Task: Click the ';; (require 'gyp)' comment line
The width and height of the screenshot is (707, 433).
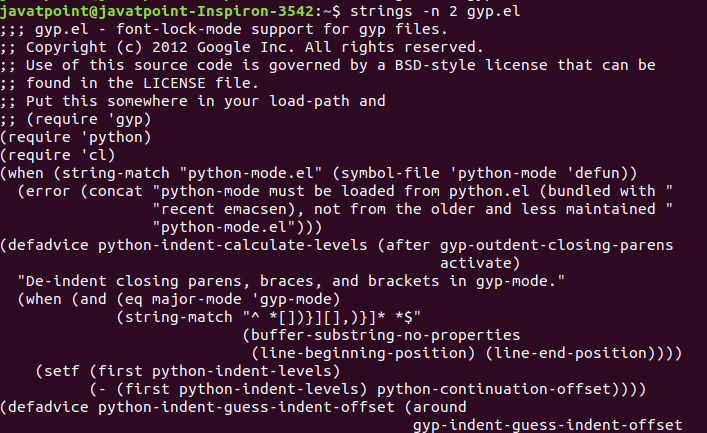Action: [75, 120]
